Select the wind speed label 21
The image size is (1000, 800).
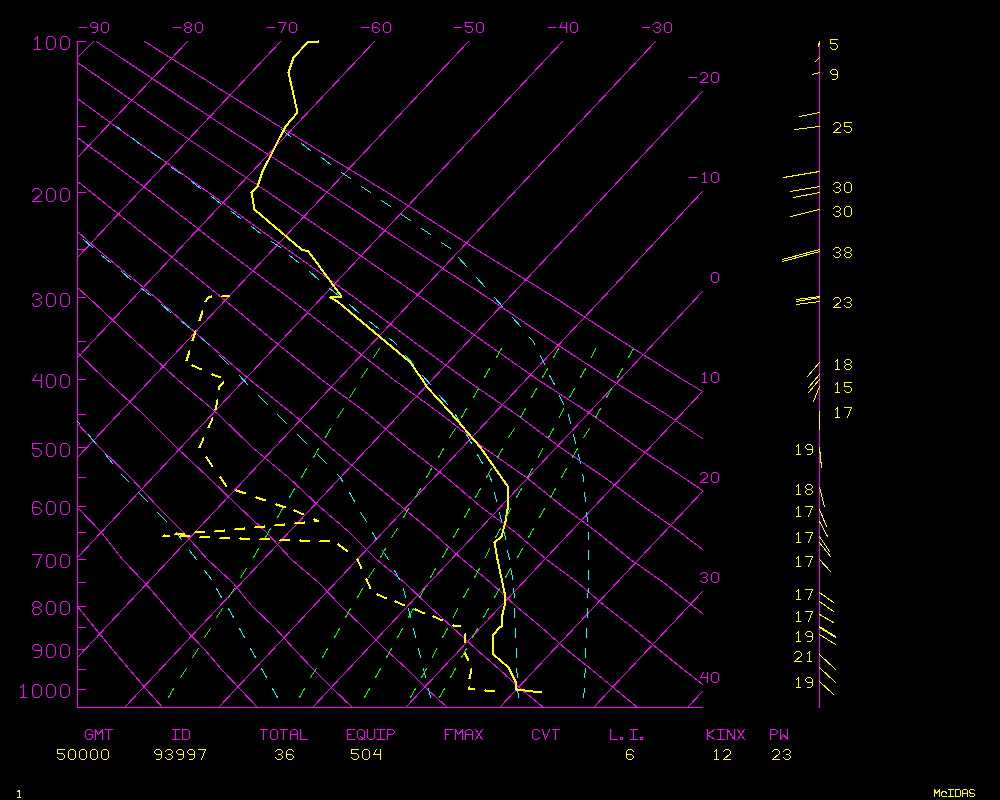pyautogui.click(x=803, y=657)
